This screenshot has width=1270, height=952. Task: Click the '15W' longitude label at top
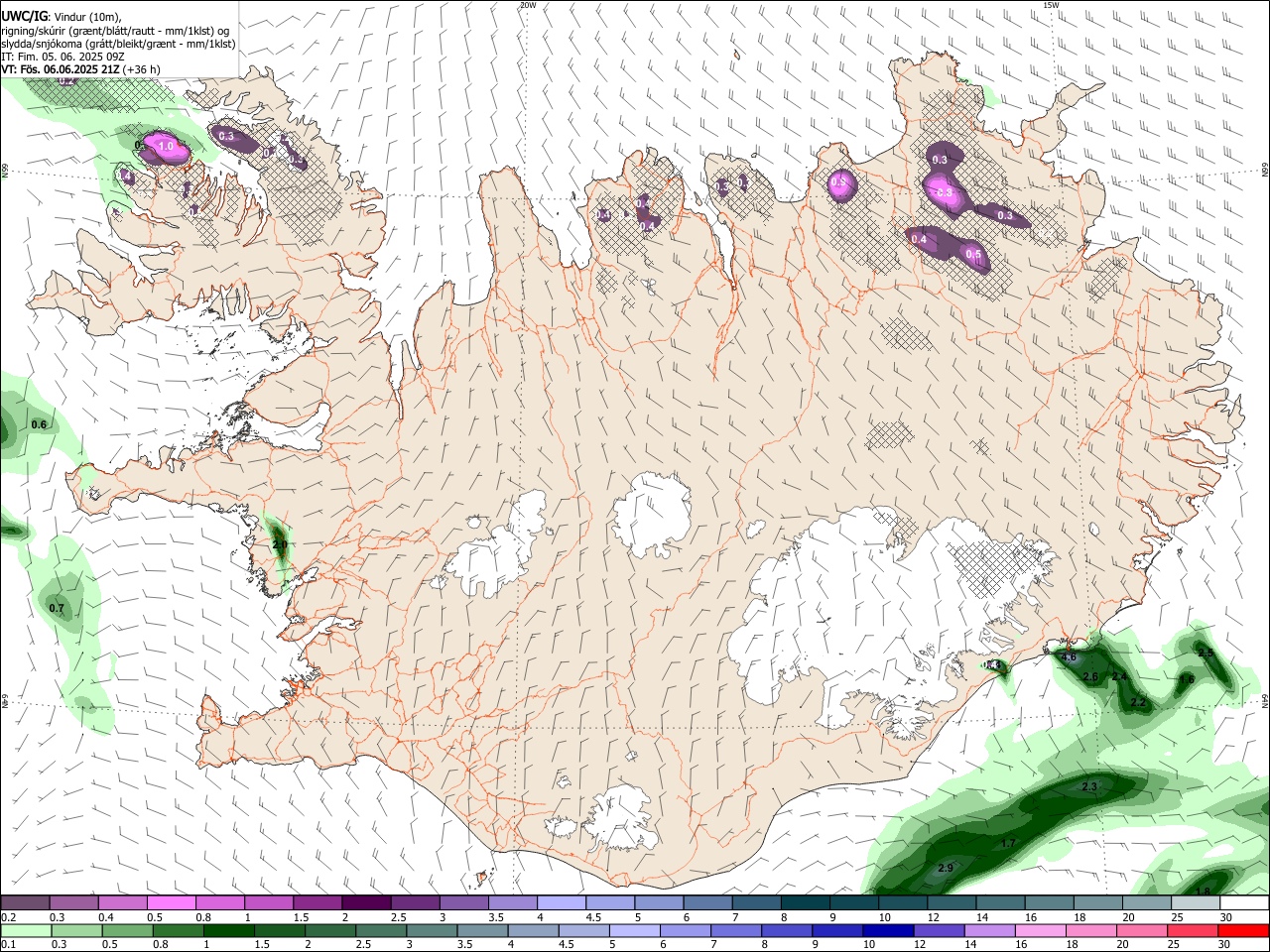(x=1051, y=5)
